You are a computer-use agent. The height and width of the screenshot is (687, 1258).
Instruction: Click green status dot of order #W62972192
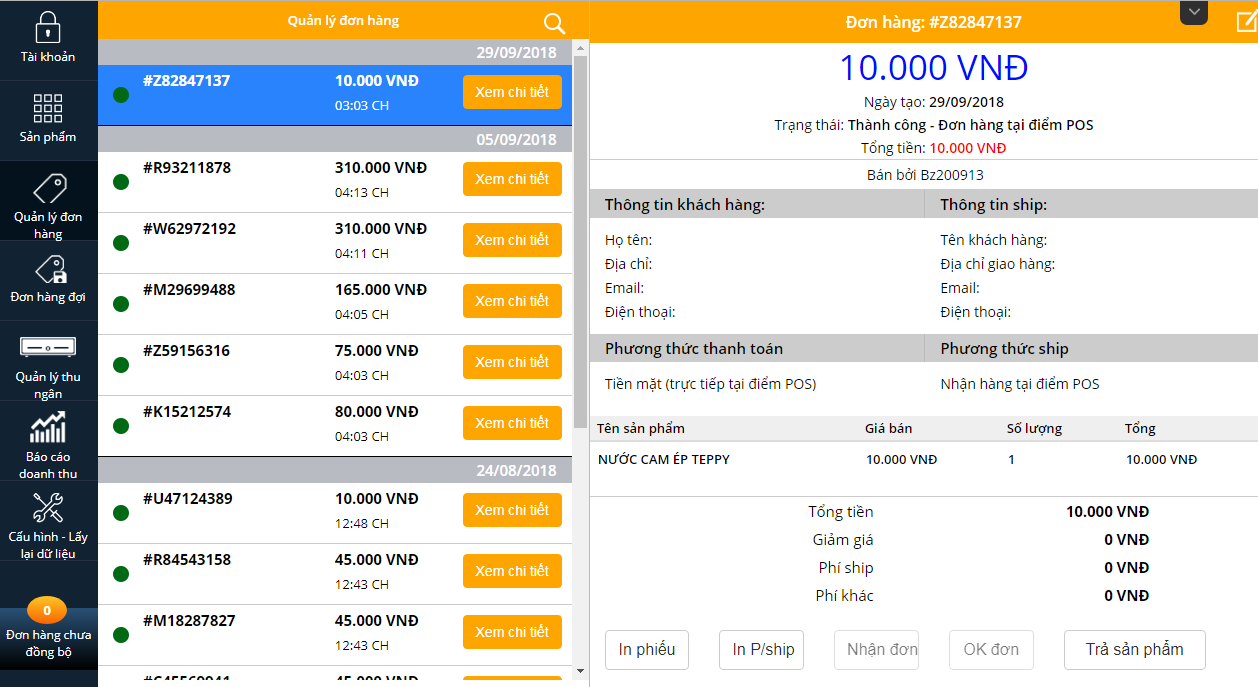[121, 243]
